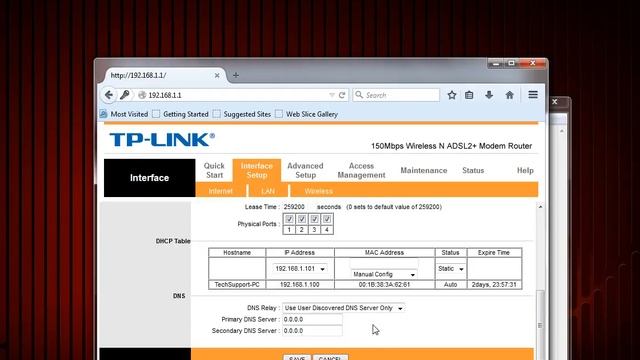Click the magnifier icon in search box
The width and height of the screenshot is (640, 360).
coord(359,95)
